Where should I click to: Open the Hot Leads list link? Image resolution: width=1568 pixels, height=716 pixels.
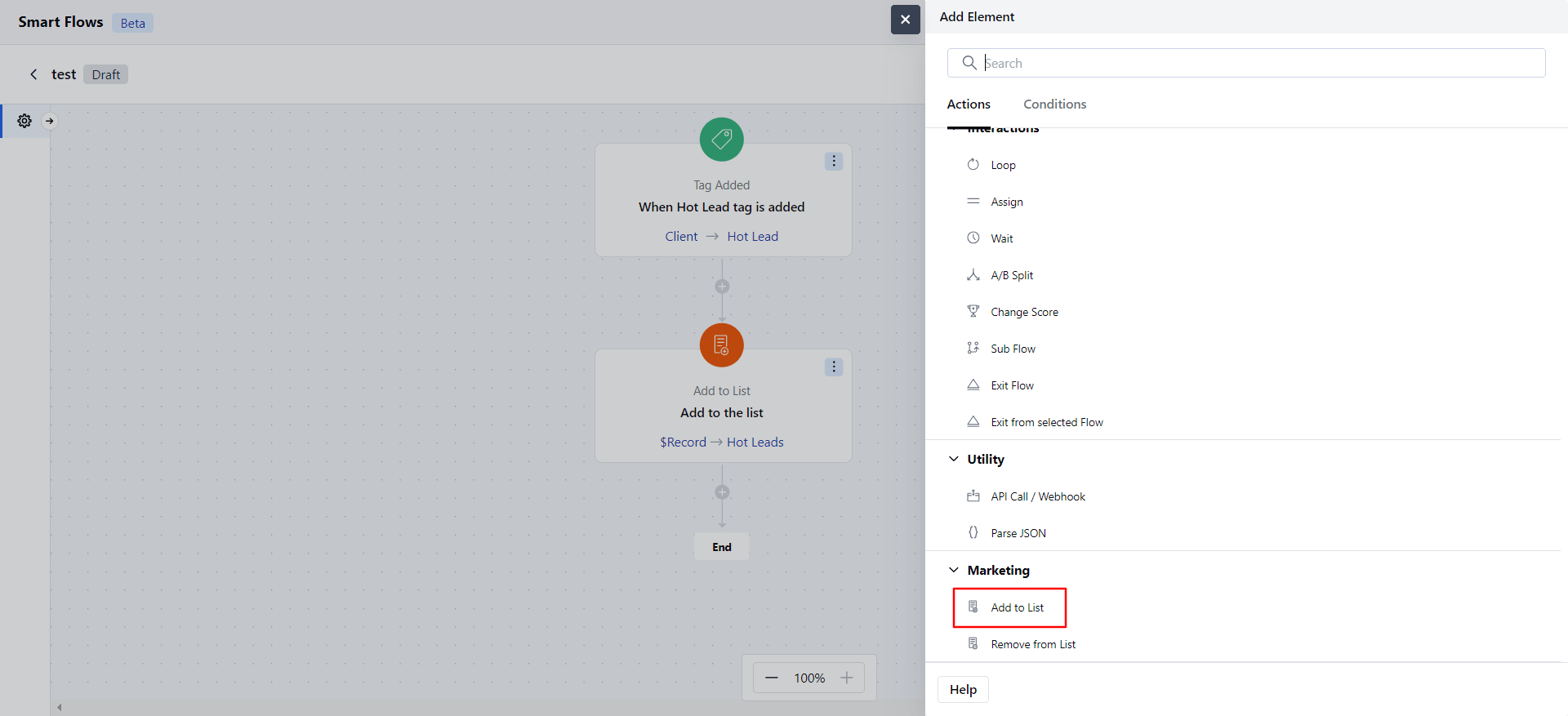(x=755, y=442)
